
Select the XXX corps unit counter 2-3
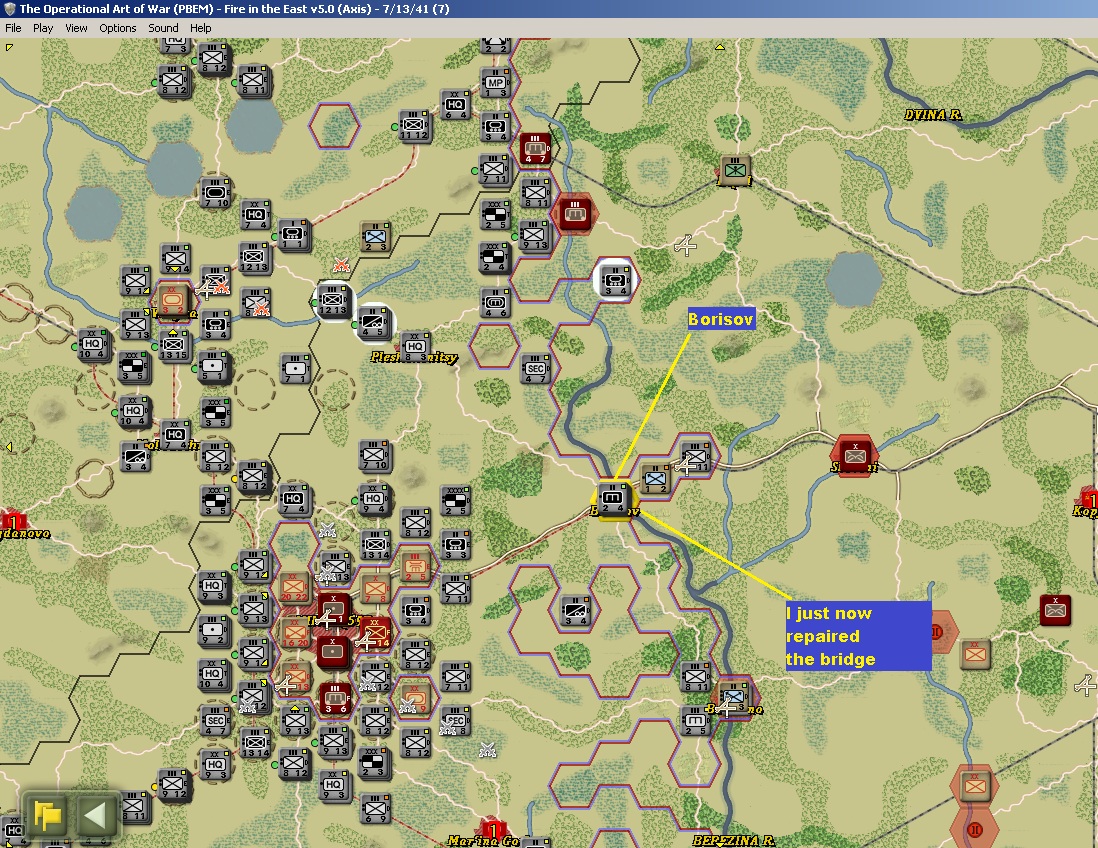(x=373, y=763)
